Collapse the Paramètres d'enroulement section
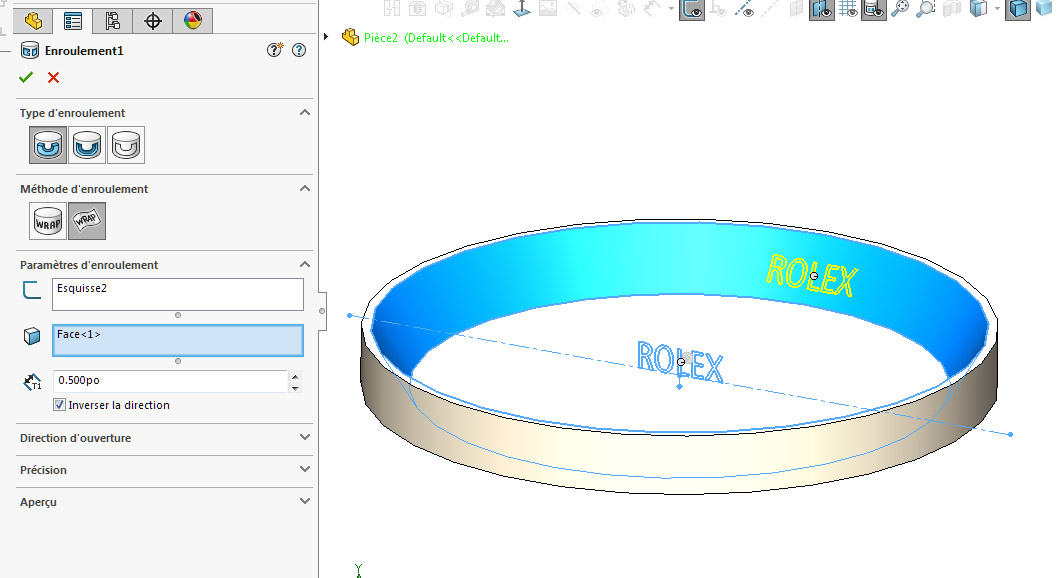This screenshot has width=1058, height=578. [305, 264]
